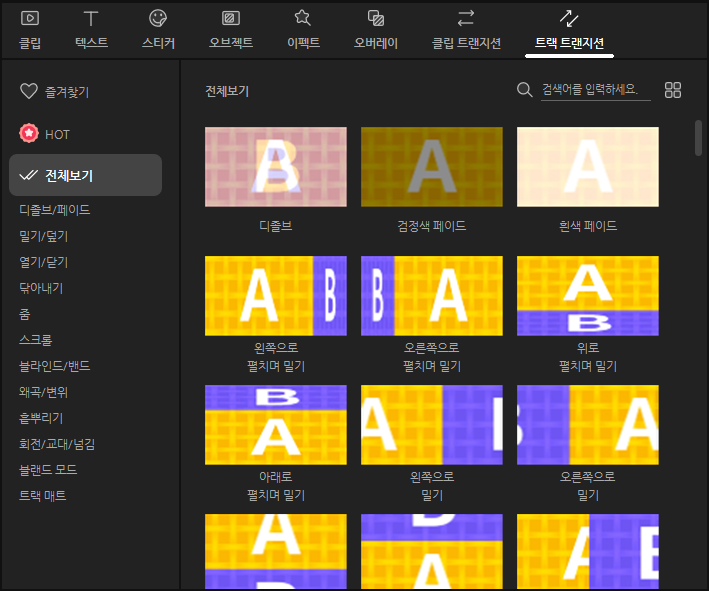Switch to the 클립 트랜지션 tab
The height and width of the screenshot is (591, 709).
465,28
